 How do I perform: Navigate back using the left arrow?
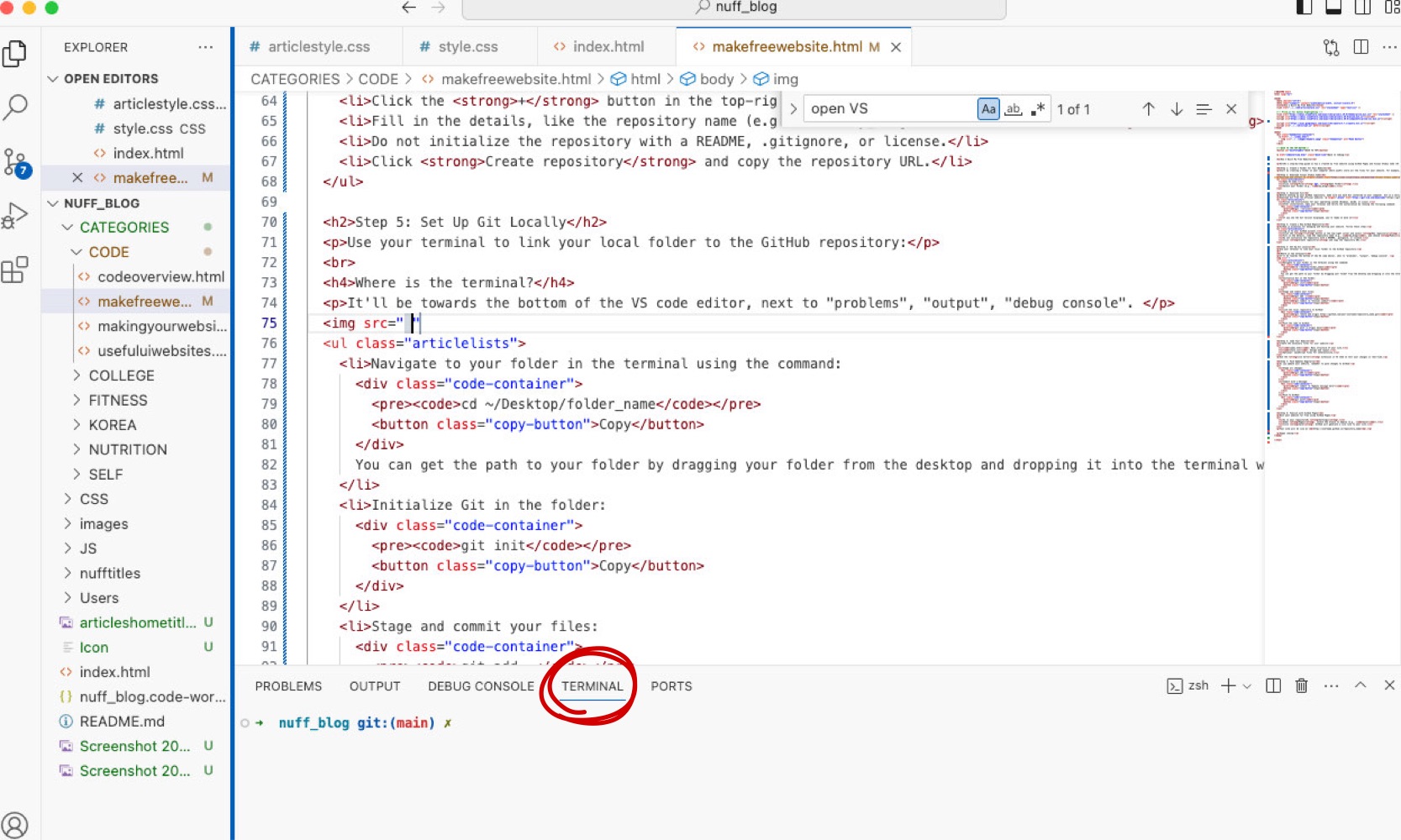pos(408,8)
